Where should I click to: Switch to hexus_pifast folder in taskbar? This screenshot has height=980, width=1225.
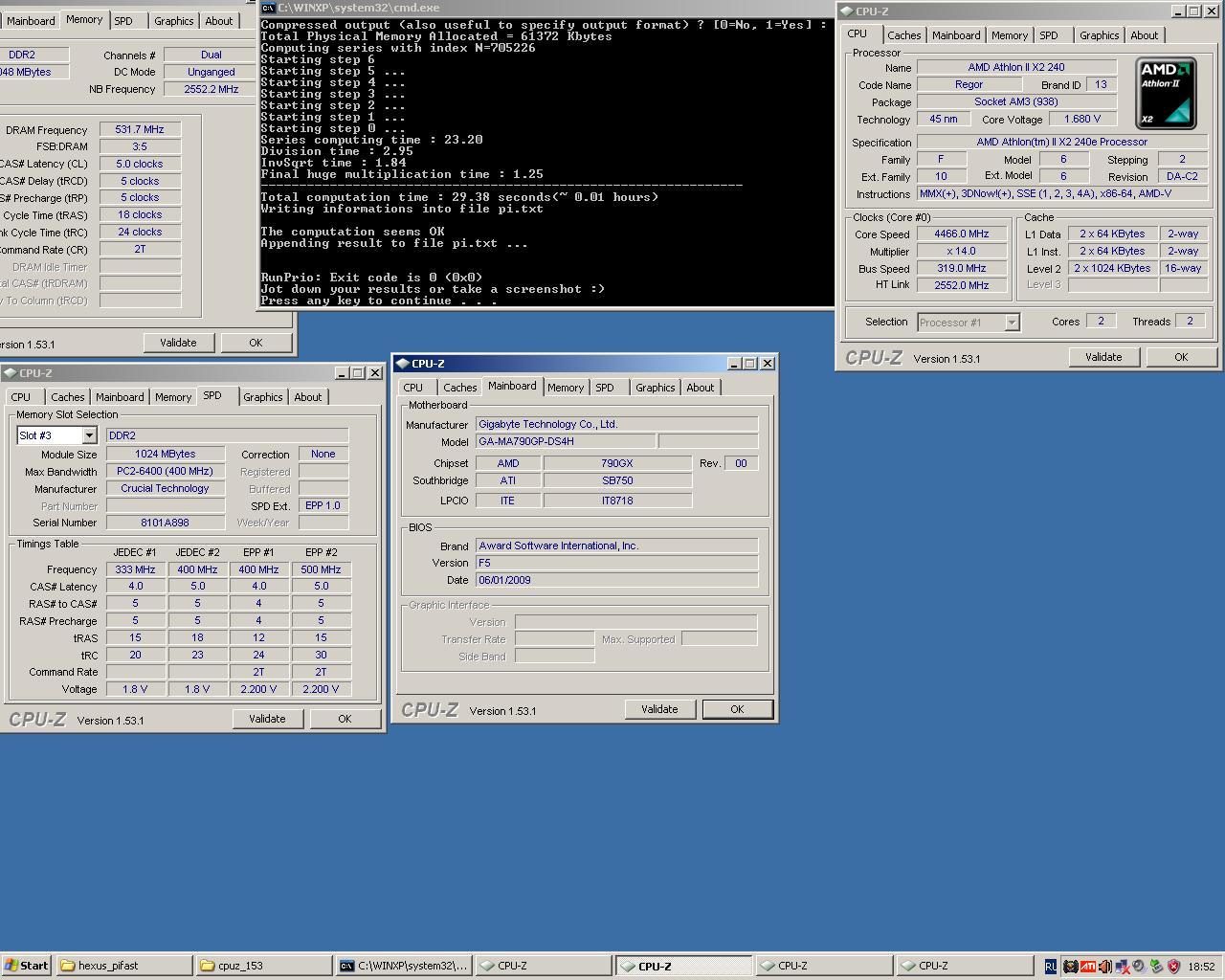pyautogui.click(x=123, y=966)
